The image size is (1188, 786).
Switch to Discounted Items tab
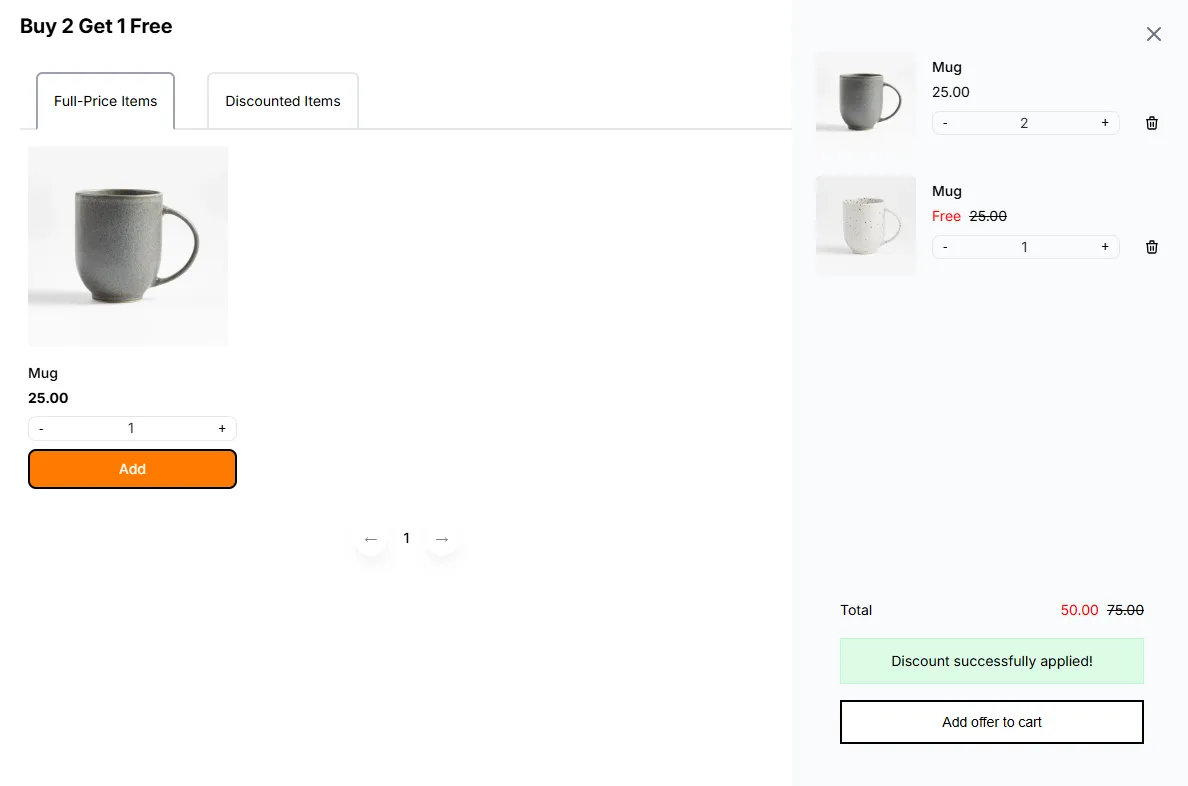coord(283,101)
